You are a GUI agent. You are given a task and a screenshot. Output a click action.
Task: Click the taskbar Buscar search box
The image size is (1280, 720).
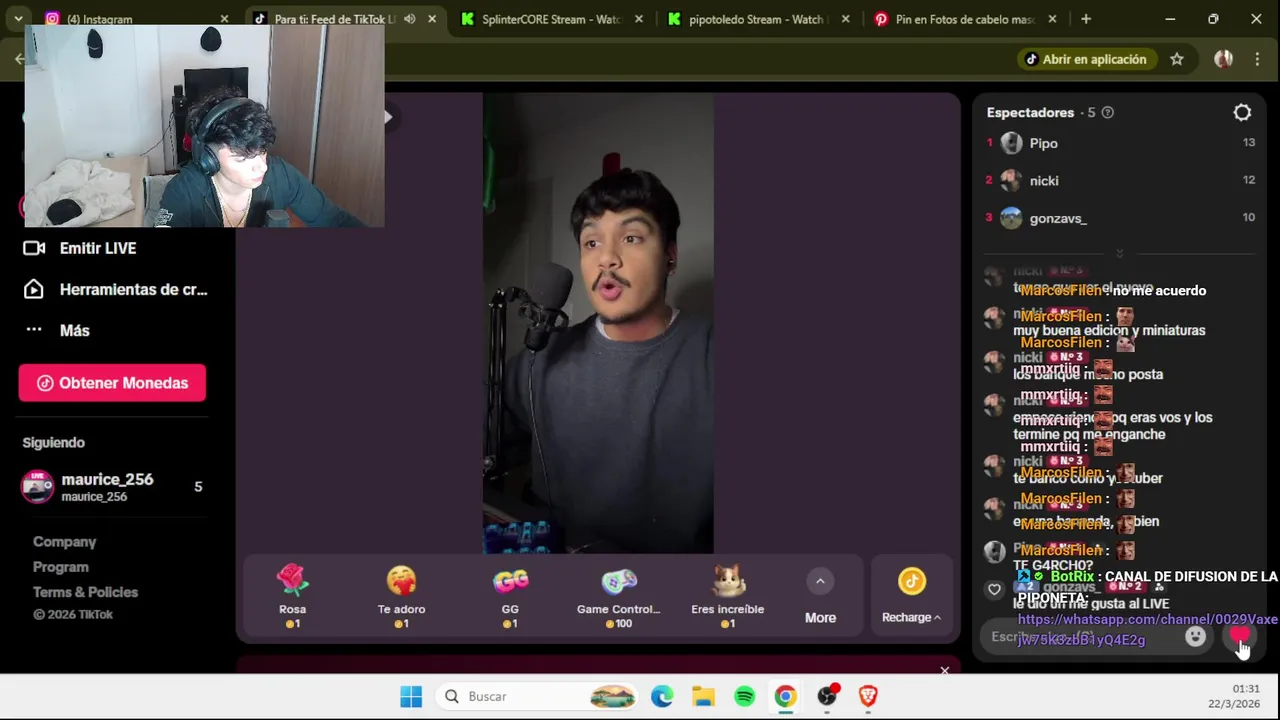coord(538,696)
